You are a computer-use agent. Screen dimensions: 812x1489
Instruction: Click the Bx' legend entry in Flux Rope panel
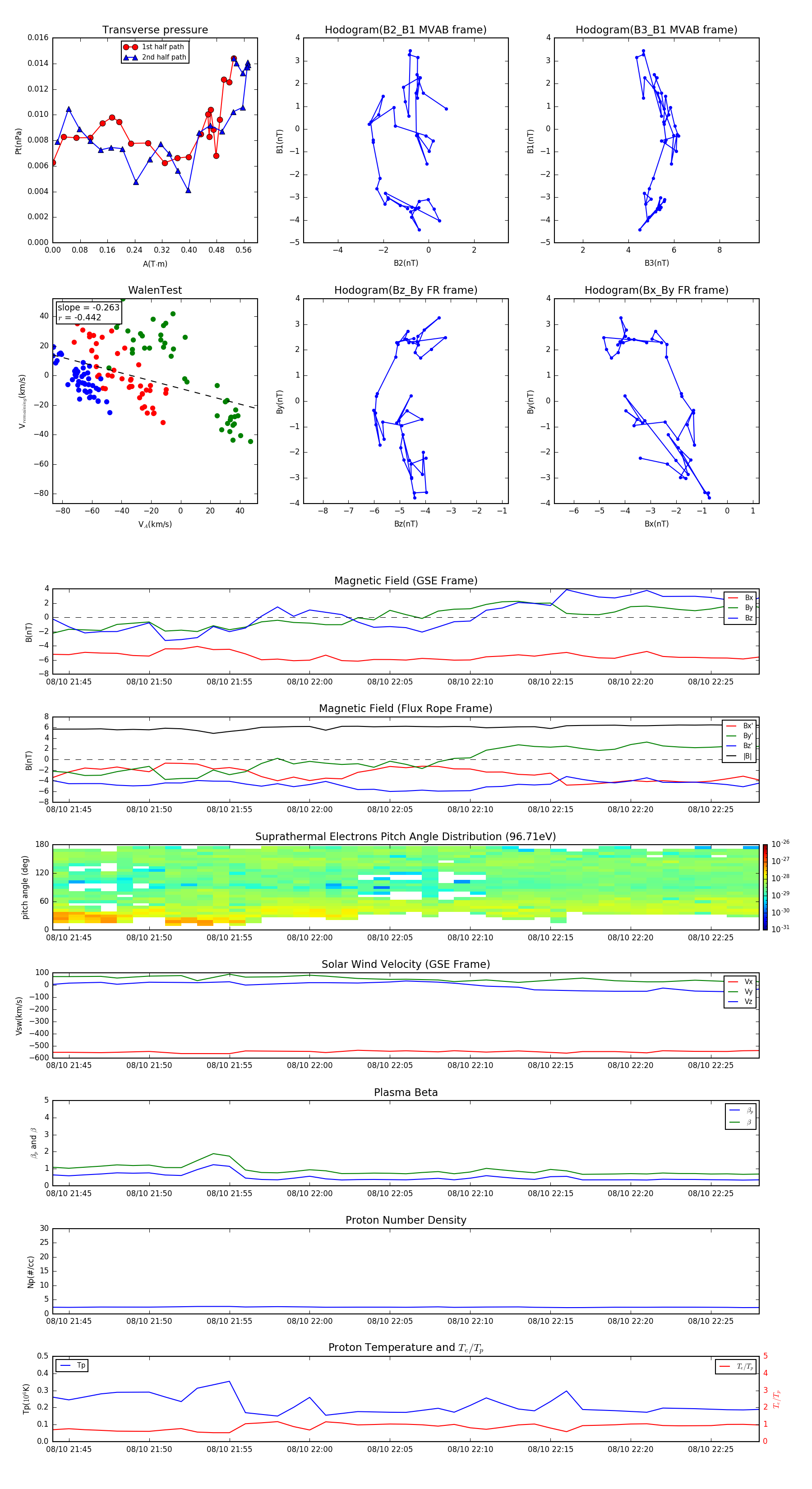pos(740,726)
